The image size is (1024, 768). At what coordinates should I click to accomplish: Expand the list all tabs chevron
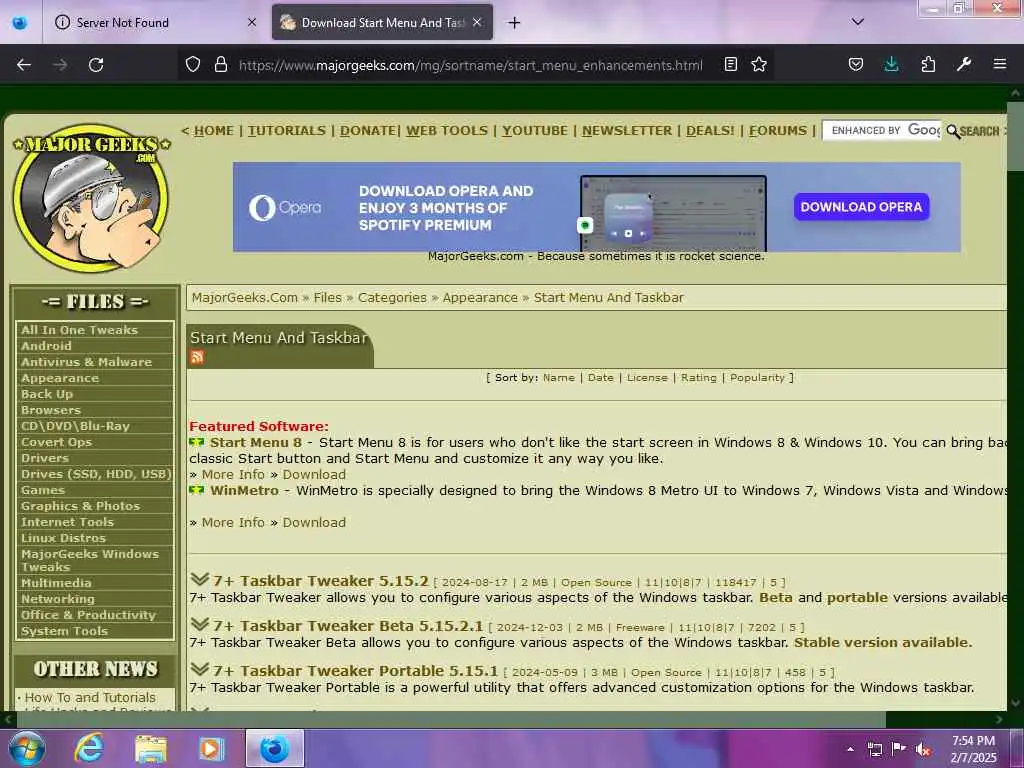858,22
